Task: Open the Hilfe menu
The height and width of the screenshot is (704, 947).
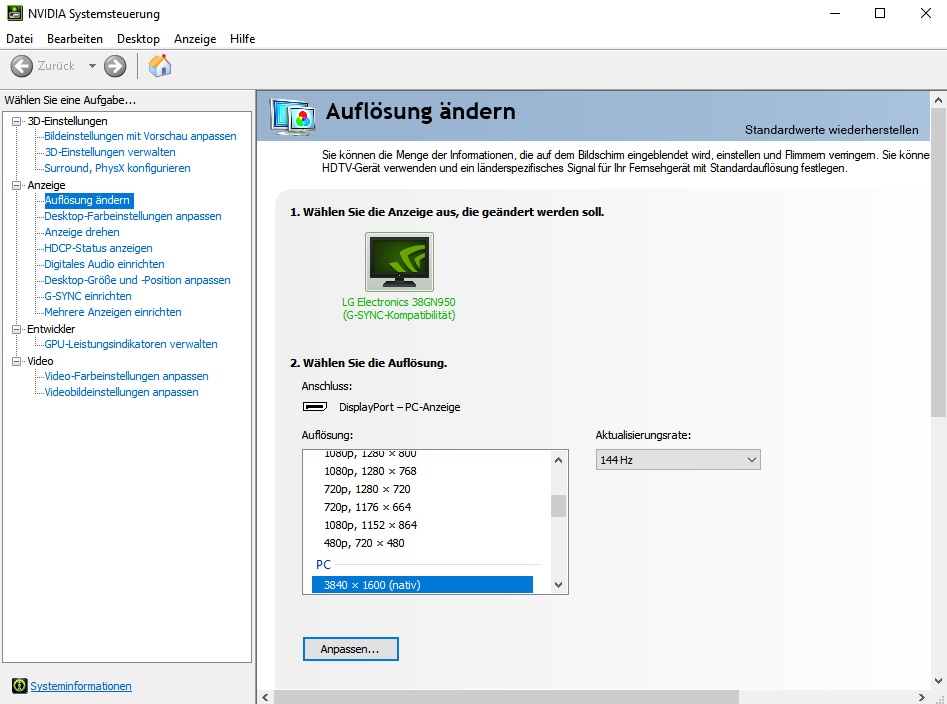Action: 242,39
